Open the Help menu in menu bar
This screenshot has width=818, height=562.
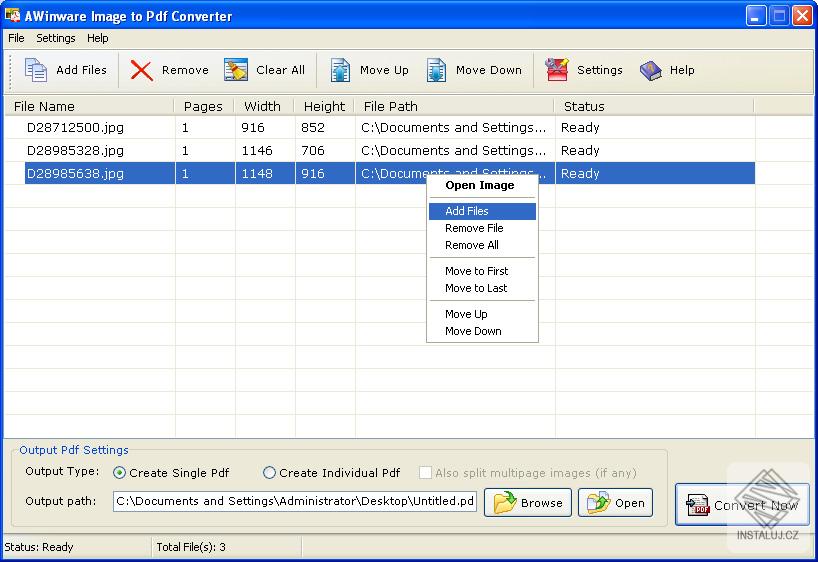(x=98, y=38)
